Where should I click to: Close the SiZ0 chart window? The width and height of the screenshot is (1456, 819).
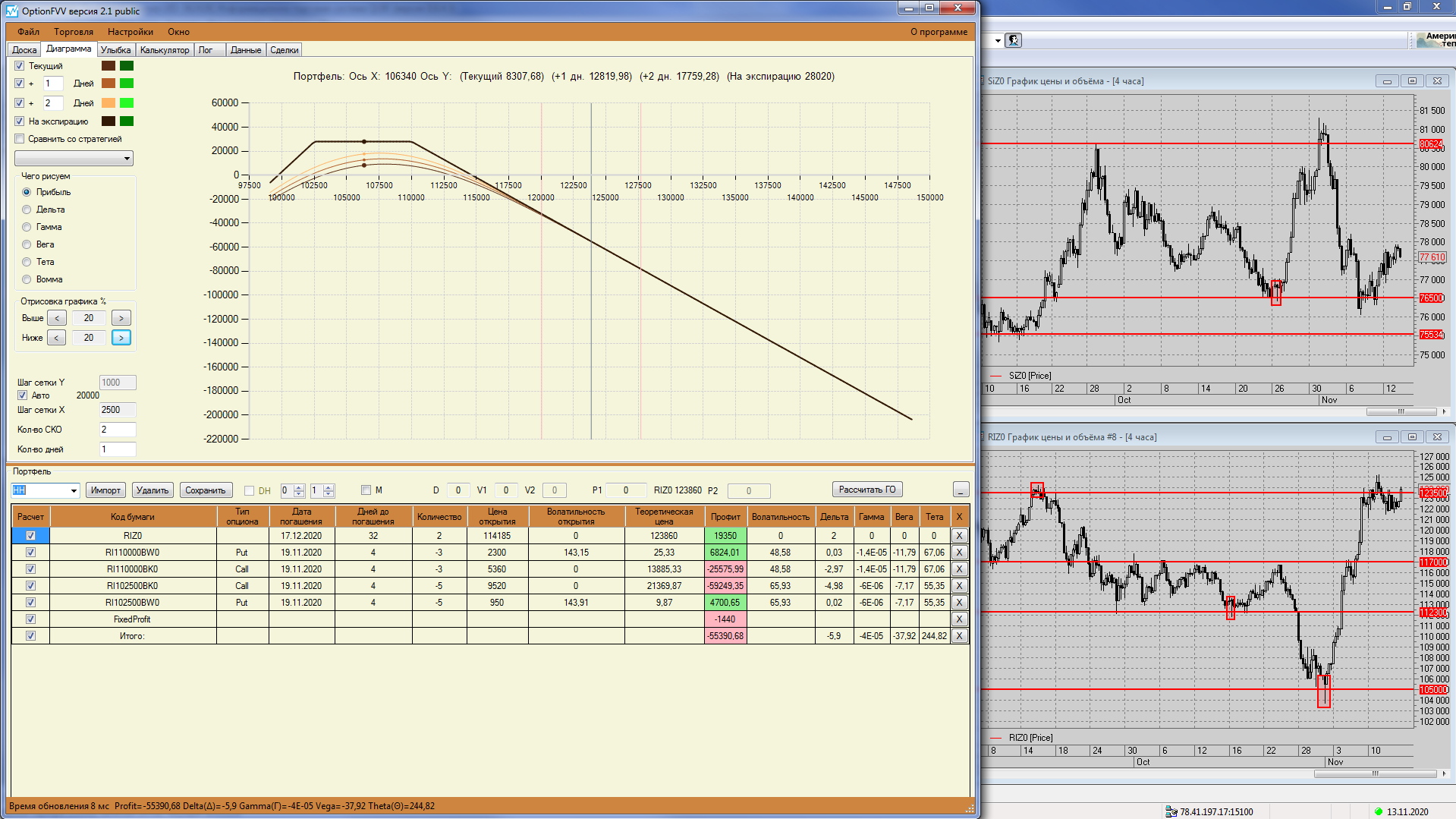click(x=1437, y=81)
